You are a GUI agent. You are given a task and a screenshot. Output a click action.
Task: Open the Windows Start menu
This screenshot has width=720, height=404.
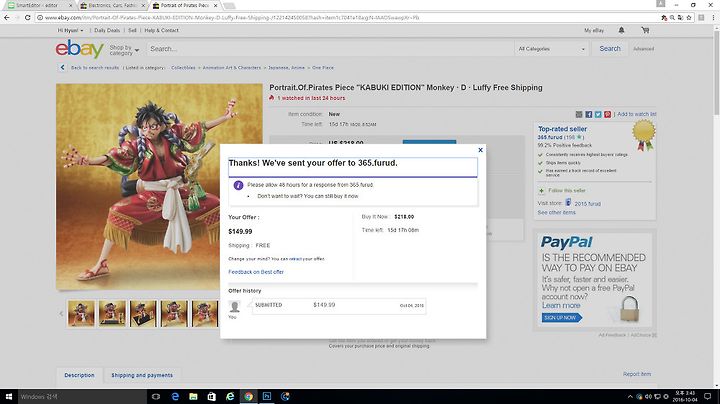point(9,396)
